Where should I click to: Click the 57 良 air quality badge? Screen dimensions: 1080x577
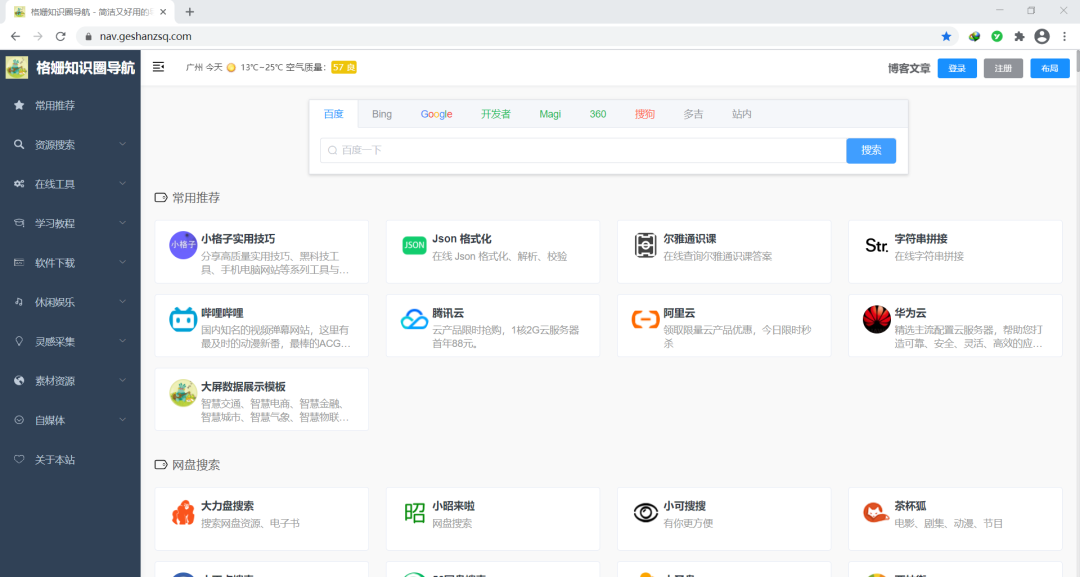click(x=344, y=67)
